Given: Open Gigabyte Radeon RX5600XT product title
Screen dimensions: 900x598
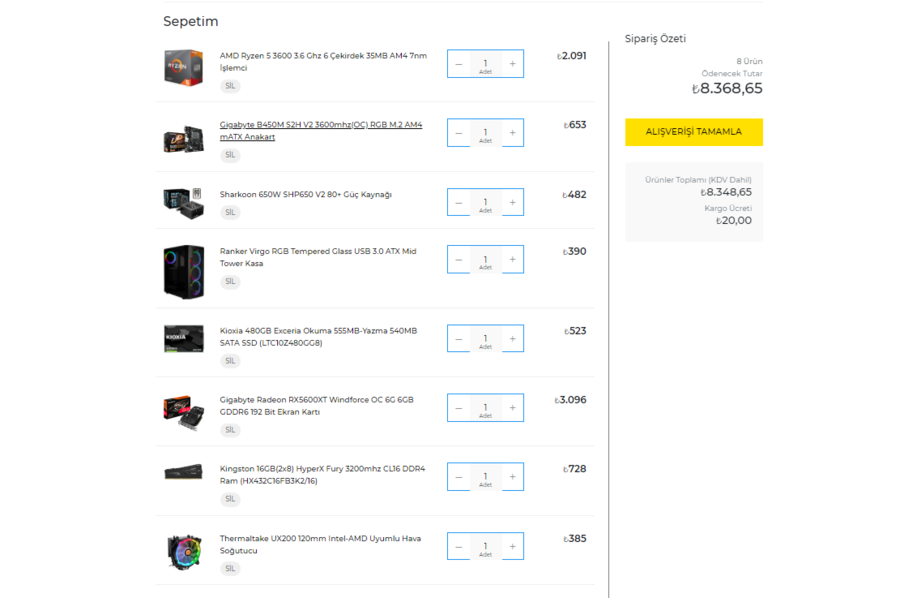Looking at the screenshot, I should (x=316, y=406).
